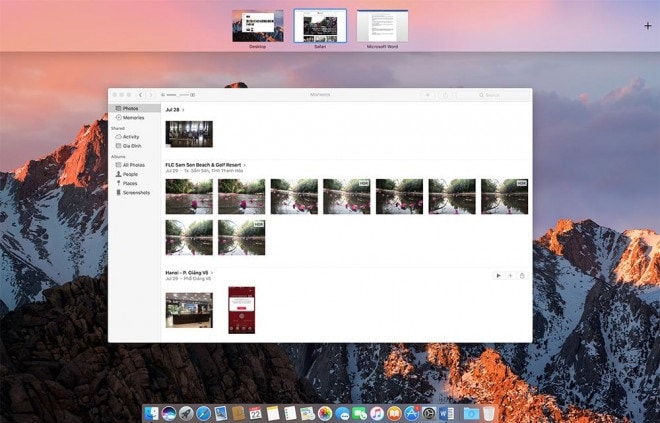Click the Photos pinwheel icon in Dock
660x423 pixels.
325,414
